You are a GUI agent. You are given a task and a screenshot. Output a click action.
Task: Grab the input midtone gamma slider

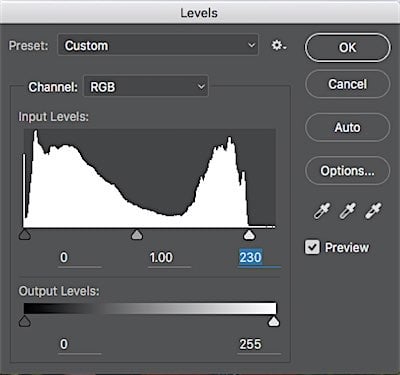137,235
